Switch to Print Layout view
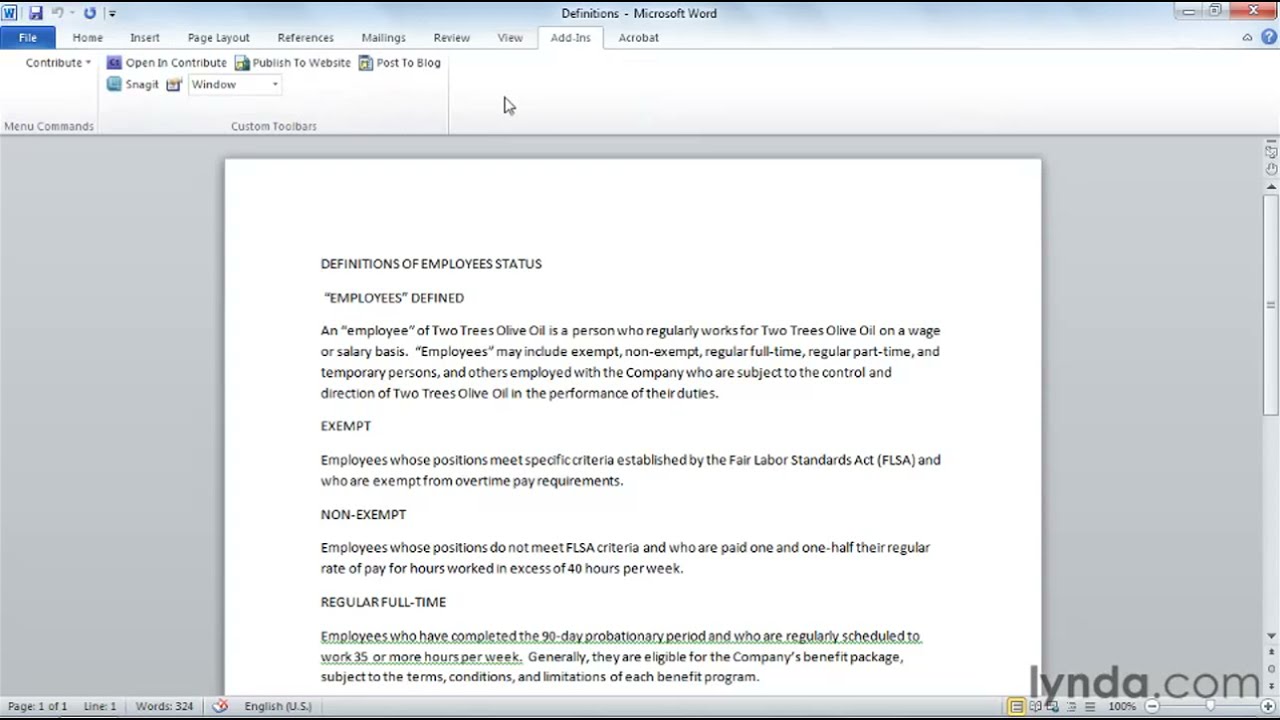 (1017, 707)
